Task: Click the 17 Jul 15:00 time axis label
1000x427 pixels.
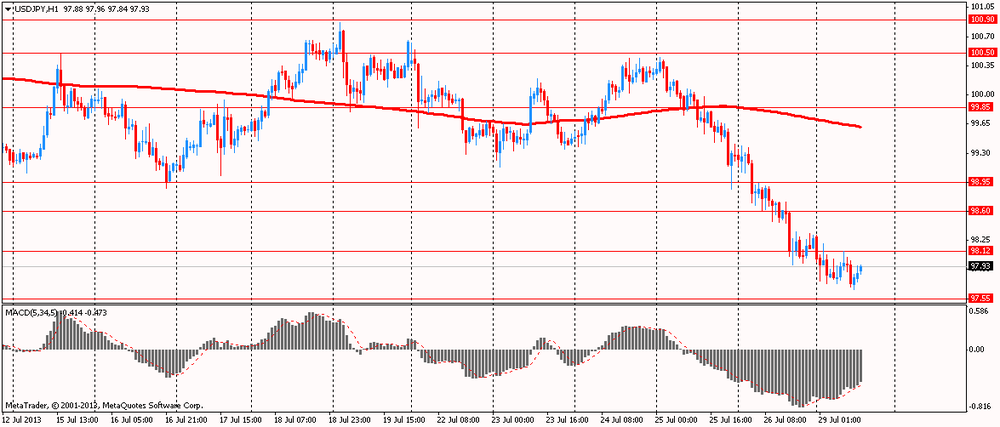Action: [x=240, y=421]
